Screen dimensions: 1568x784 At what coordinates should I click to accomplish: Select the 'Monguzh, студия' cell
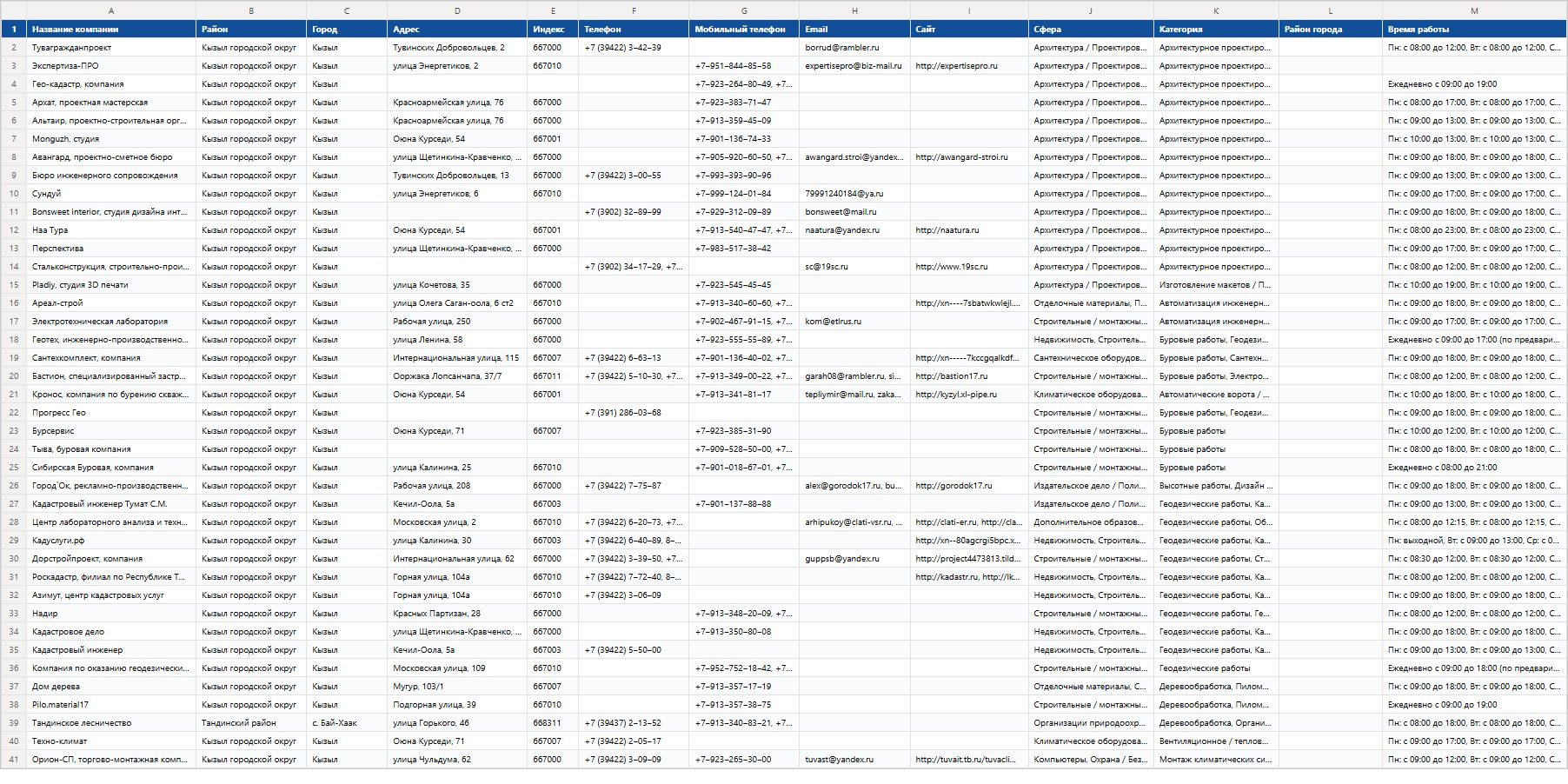click(111, 139)
